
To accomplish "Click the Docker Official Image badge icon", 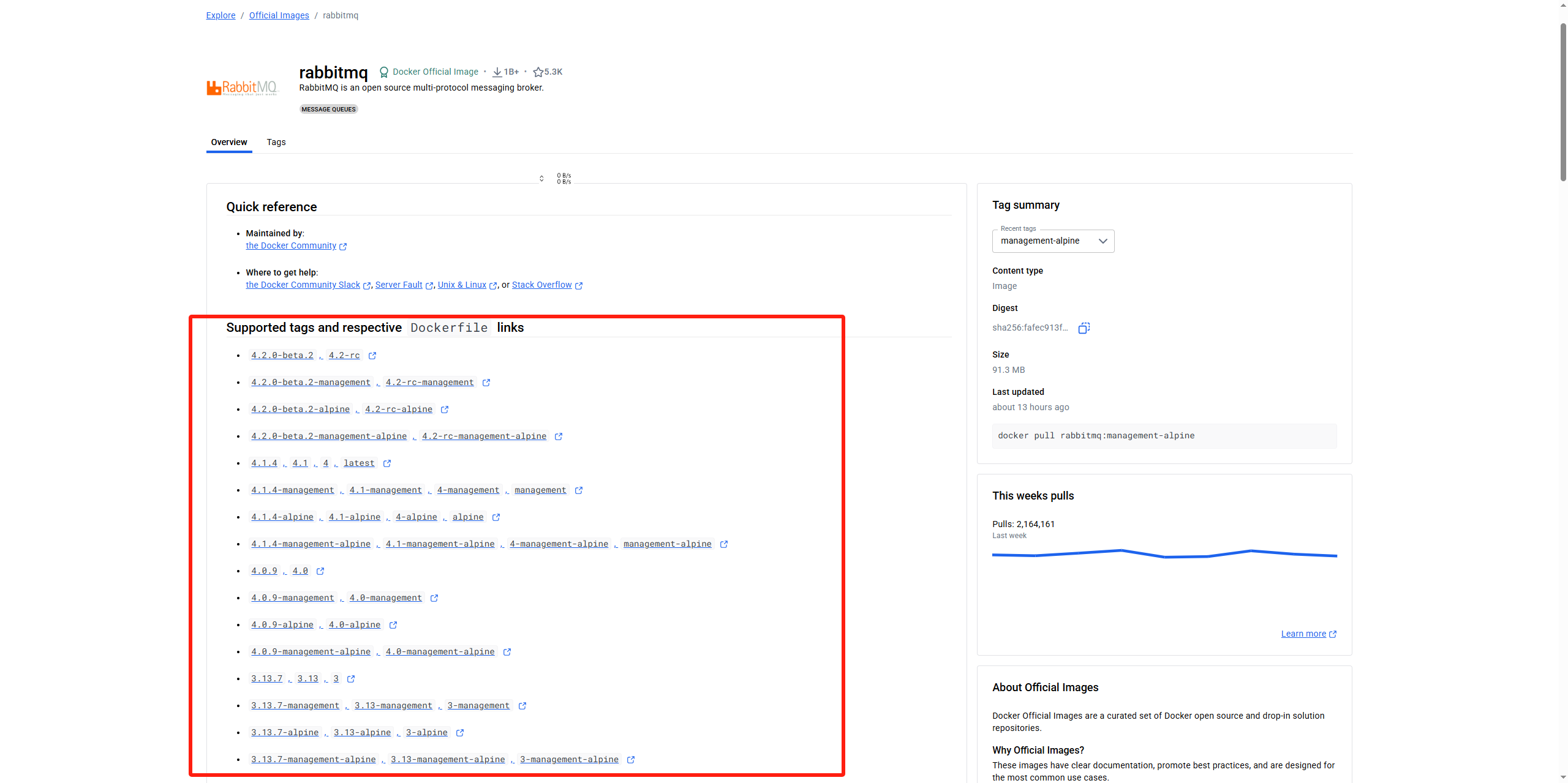I will [384, 72].
